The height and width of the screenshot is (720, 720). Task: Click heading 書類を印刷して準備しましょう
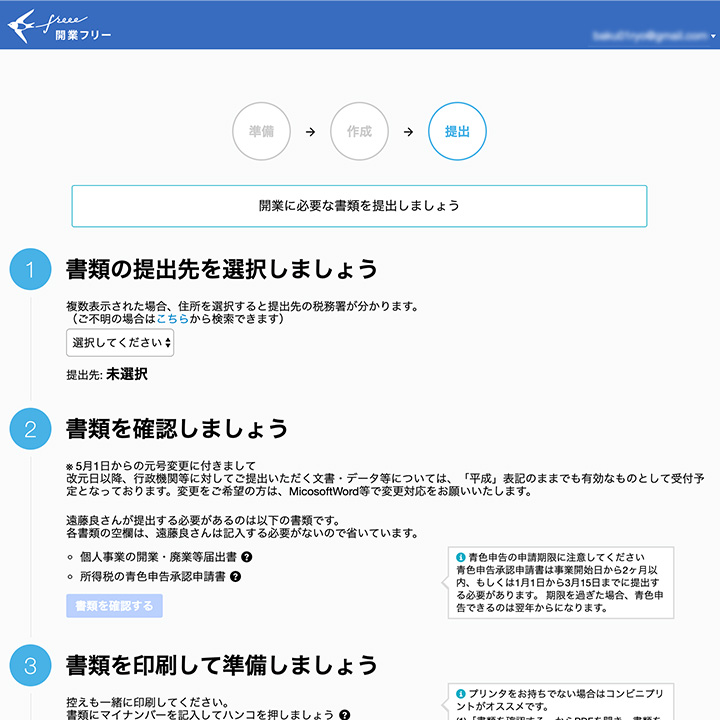[x=221, y=665]
